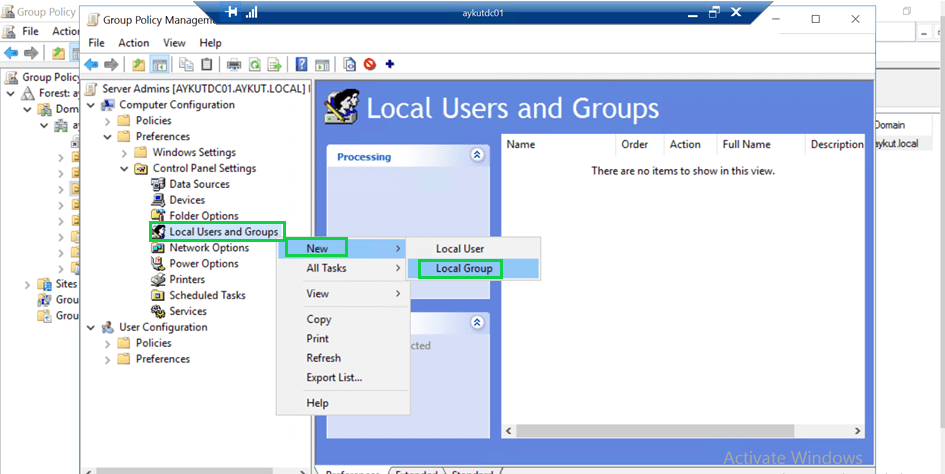Select Scheduled Tasks in the tree
Viewport: 945px width, 474px height.
[x=207, y=295]
